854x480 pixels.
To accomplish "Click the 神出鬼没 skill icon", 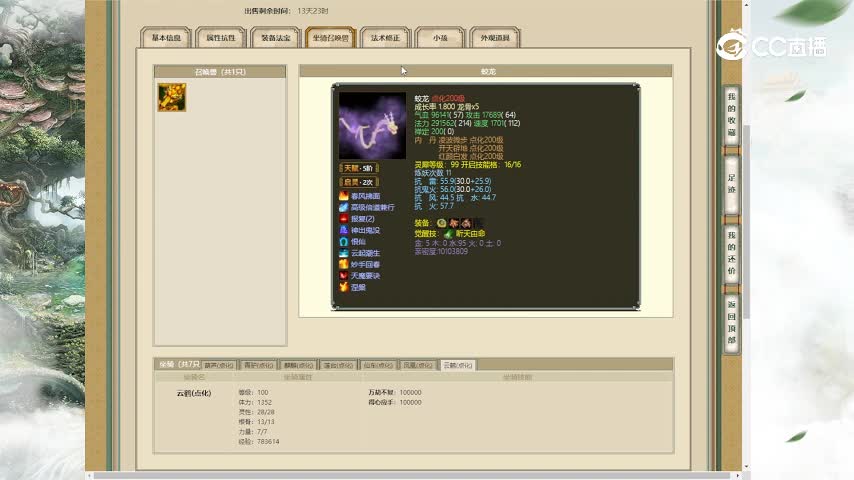I will (x=344, y=230).
